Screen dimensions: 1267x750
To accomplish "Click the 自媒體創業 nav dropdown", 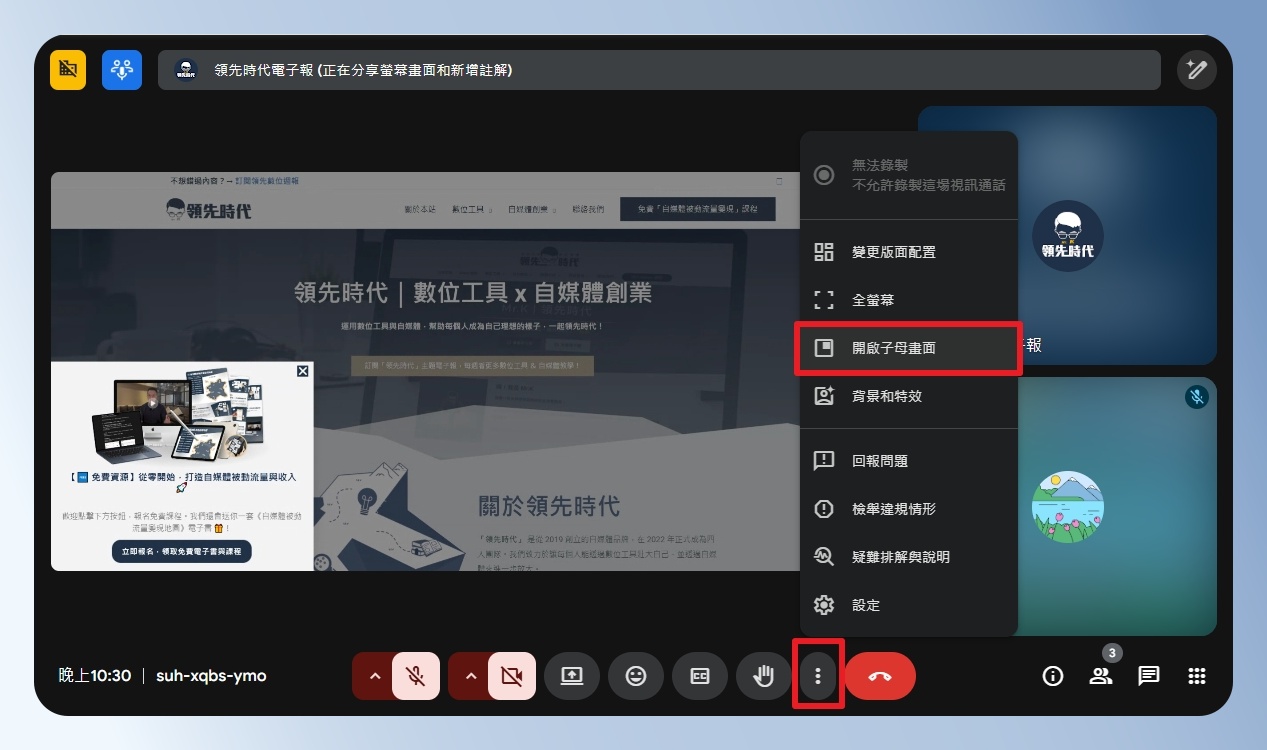I will (532, 209).
